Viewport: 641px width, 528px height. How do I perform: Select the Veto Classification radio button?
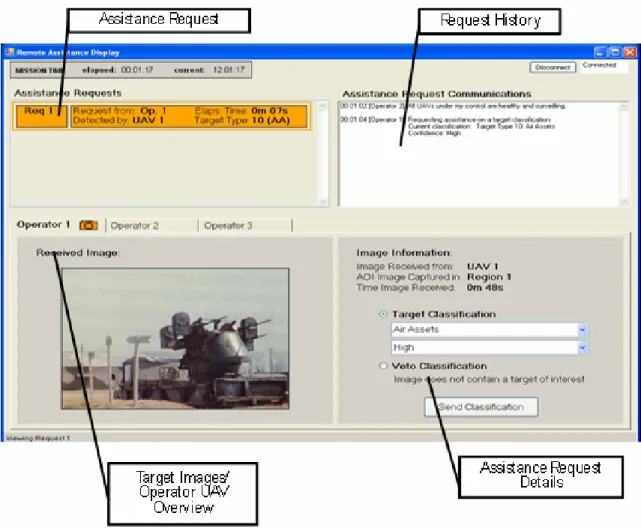coord(383,366)
